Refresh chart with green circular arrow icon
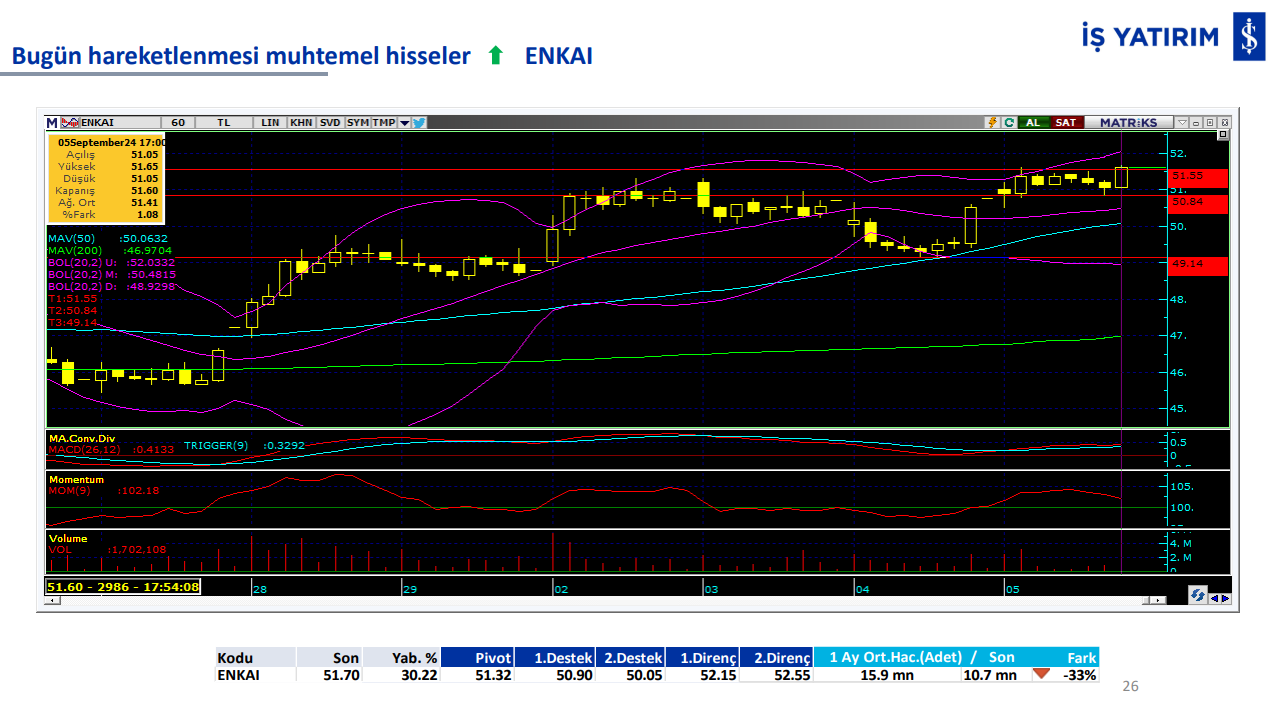The height and width of the screenshot is (706, 1271). pos(1009,122)
